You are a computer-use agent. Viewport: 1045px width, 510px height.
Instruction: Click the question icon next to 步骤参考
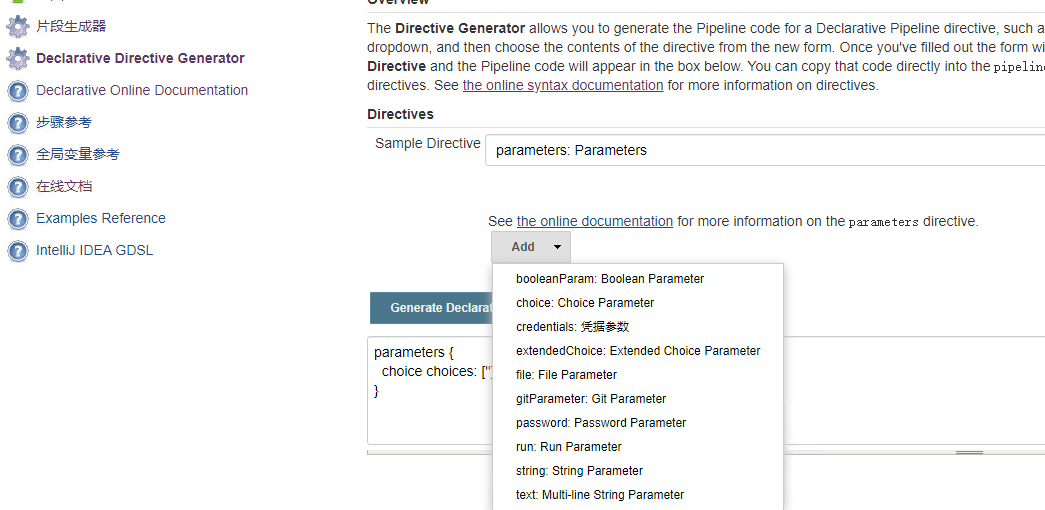click(x=17, y=123)
